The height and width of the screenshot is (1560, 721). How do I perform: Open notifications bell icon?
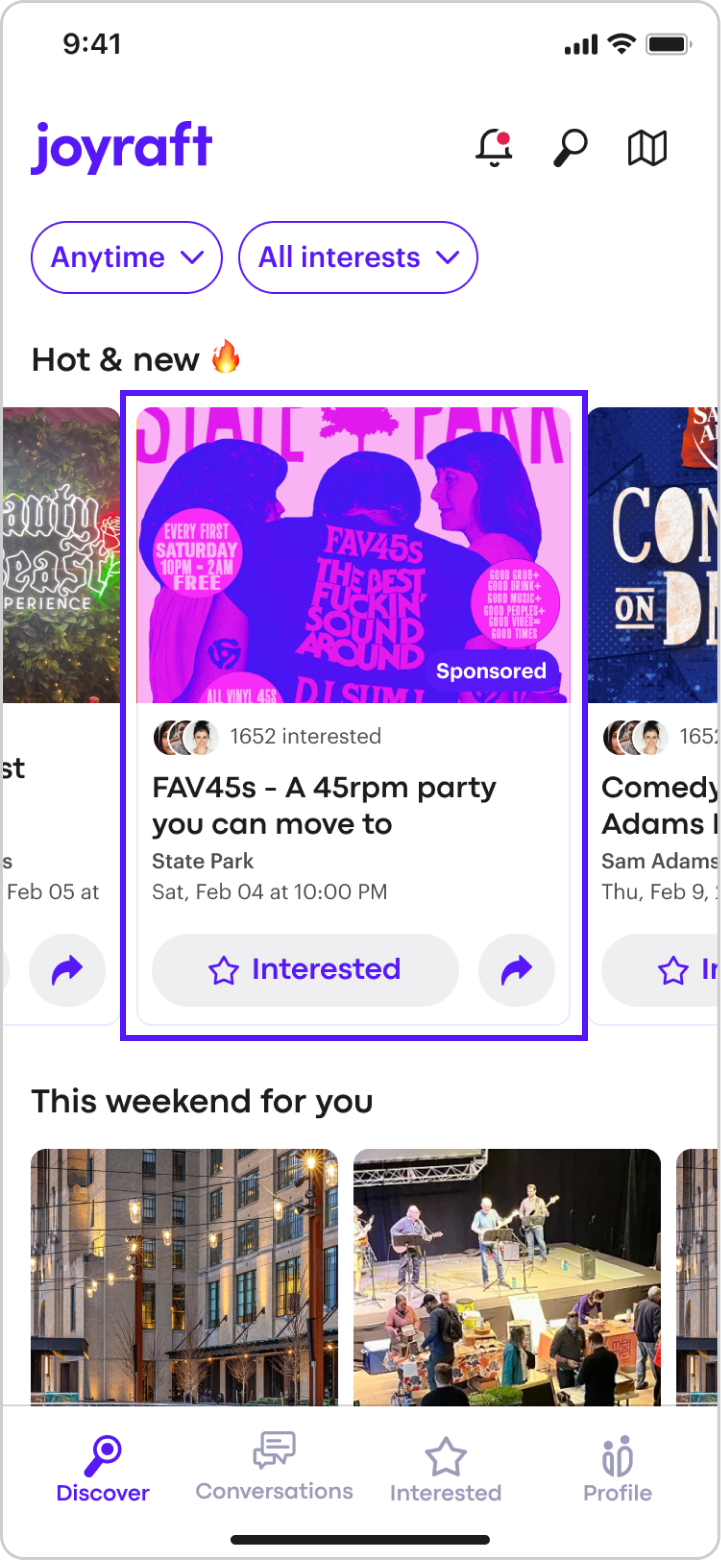[x=493, y=148]
